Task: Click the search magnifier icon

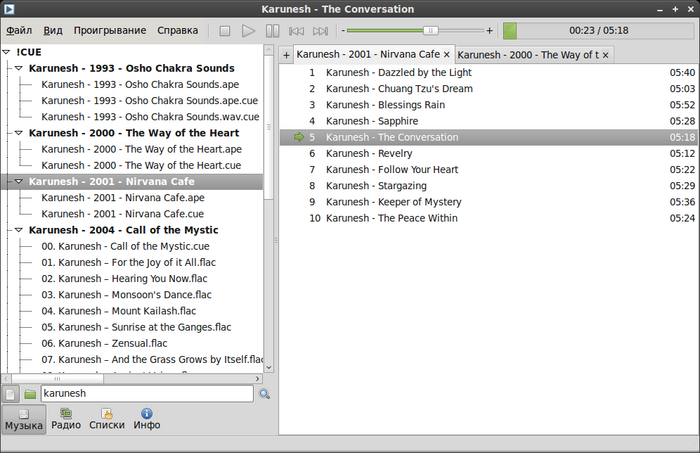Action: [264, 394]
